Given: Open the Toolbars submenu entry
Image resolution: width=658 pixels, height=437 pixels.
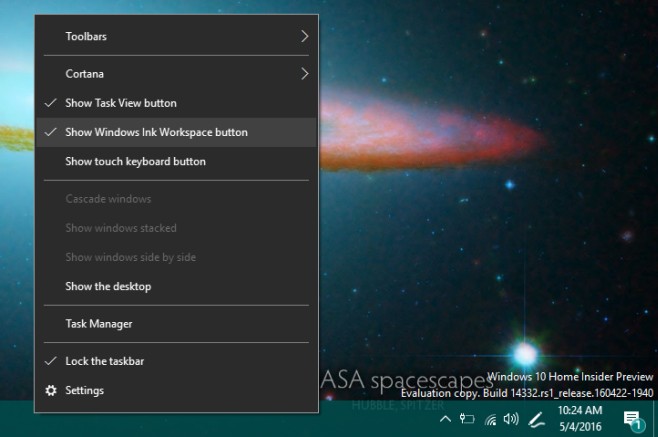Looking at the screenshot, I should (x=176, y=37).
